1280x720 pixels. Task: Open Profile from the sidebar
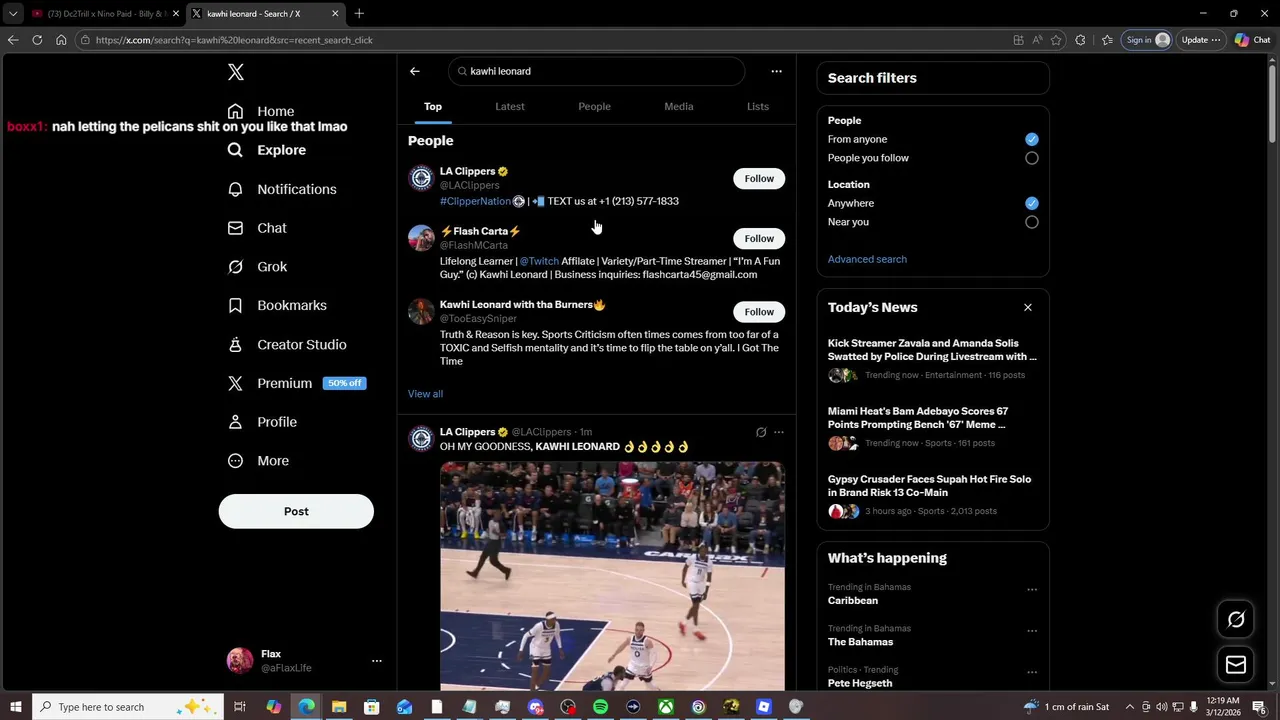coord(262,422)
